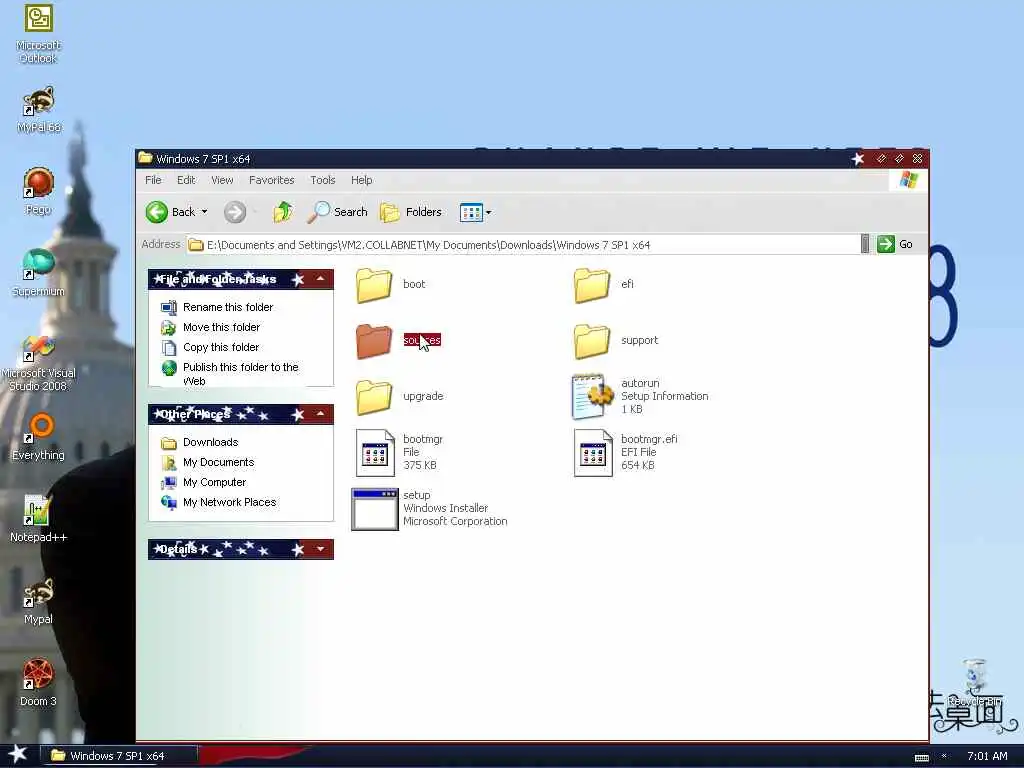Screen dimensions: 1024x768
Task: Click the address bar path field
Action: point(522,245)
